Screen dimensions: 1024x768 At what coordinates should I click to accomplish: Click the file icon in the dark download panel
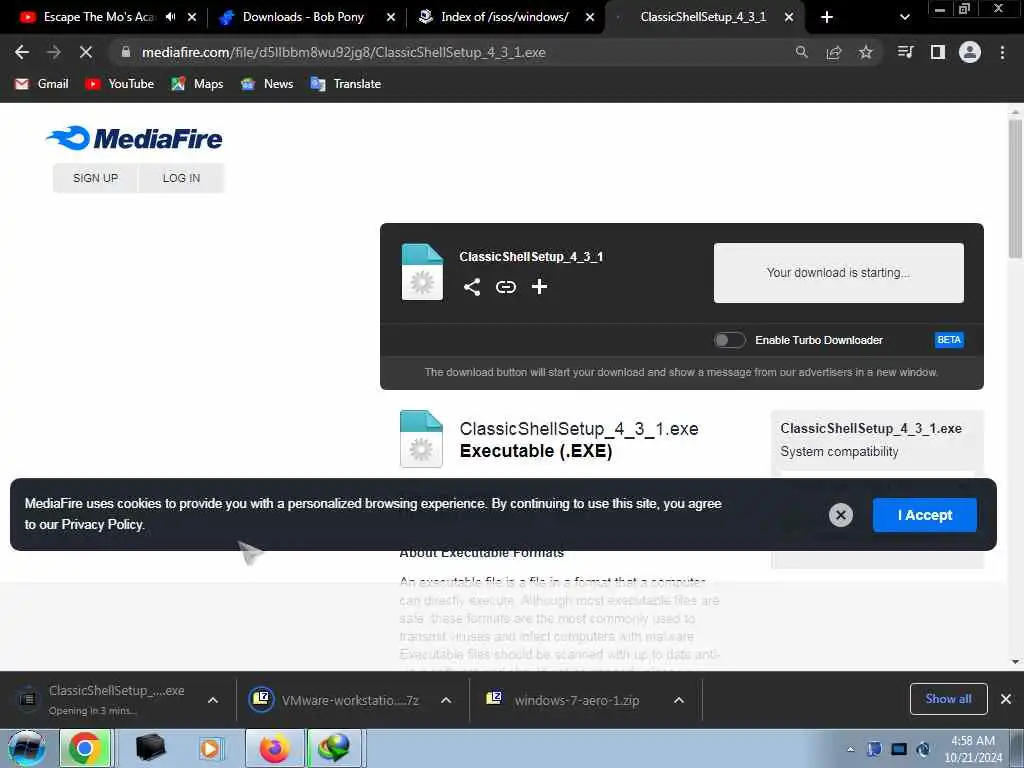(422, 272)
